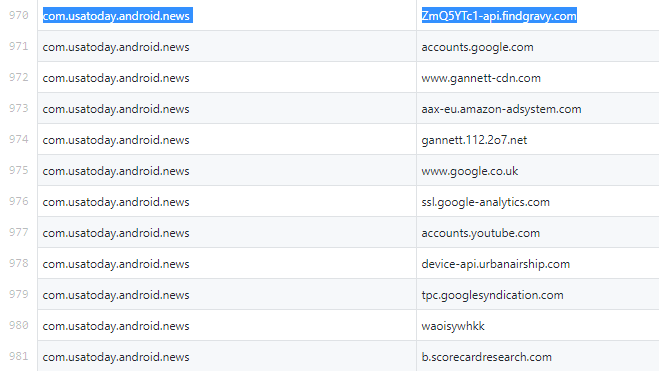Select the gannett.112.2o7.net cell
This screenshot has height=371, width=659.
tap(538, 139)
